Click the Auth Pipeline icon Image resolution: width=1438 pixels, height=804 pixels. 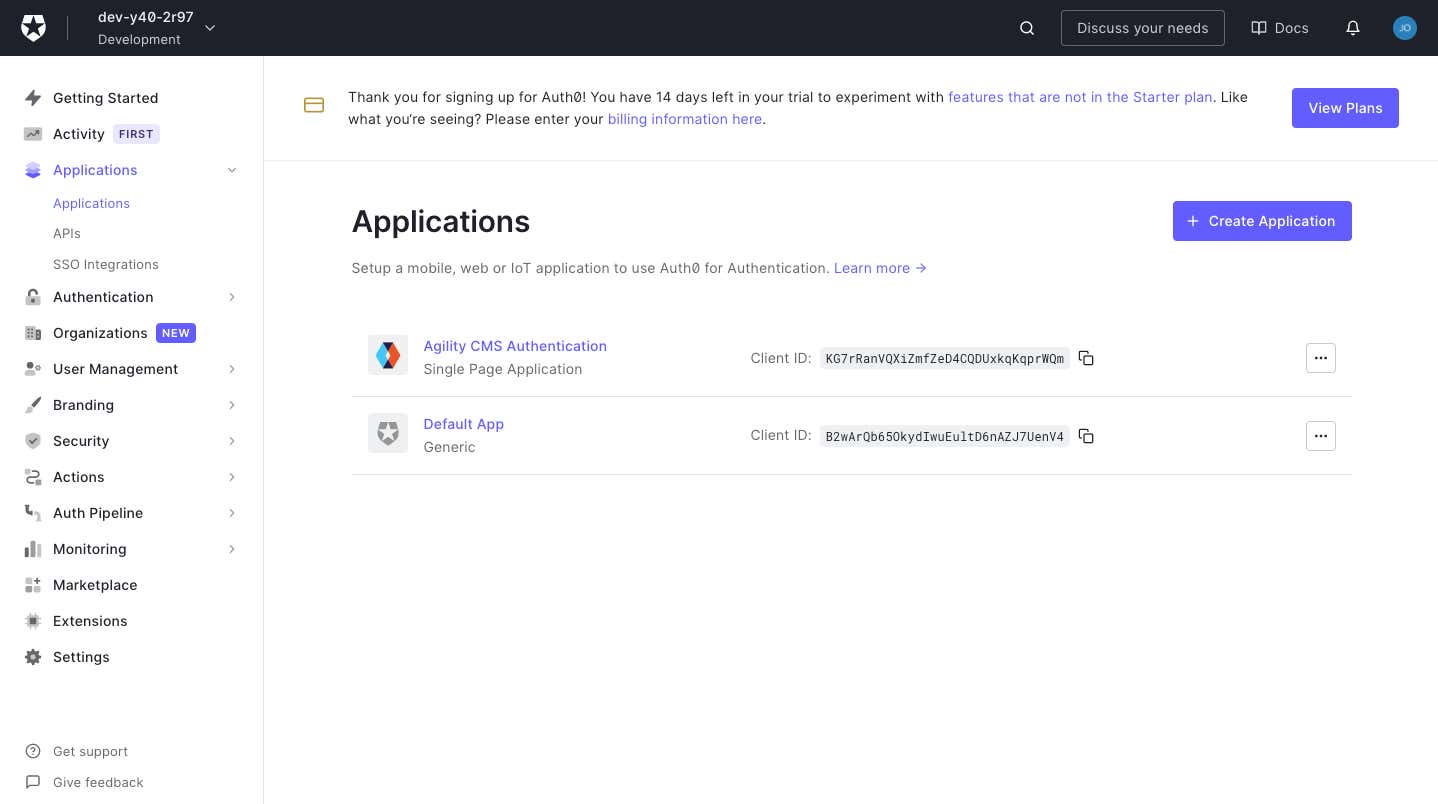[33, 513]
